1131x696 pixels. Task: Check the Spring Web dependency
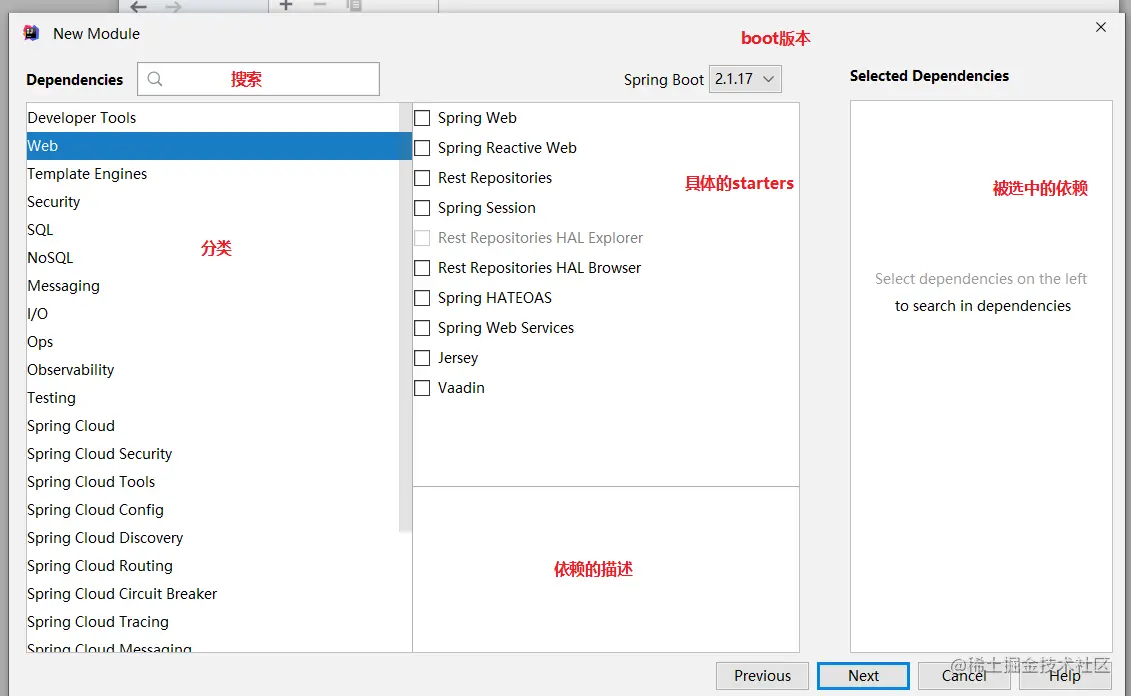(x=422, y=118)
